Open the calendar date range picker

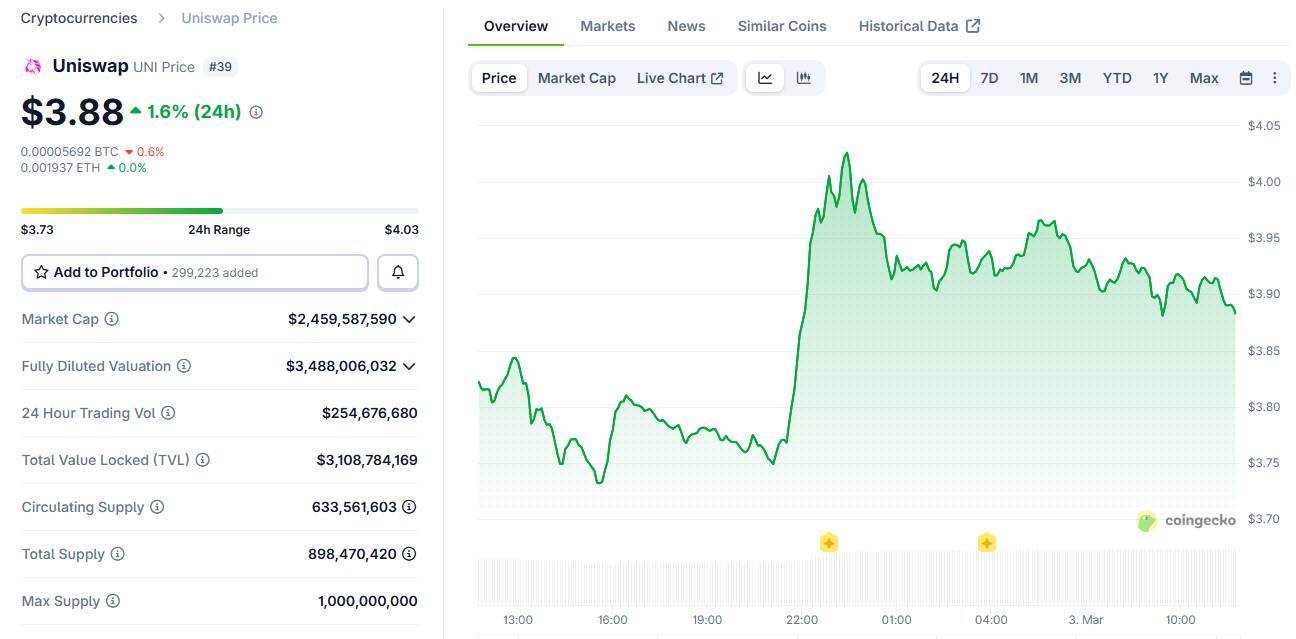1246,78
